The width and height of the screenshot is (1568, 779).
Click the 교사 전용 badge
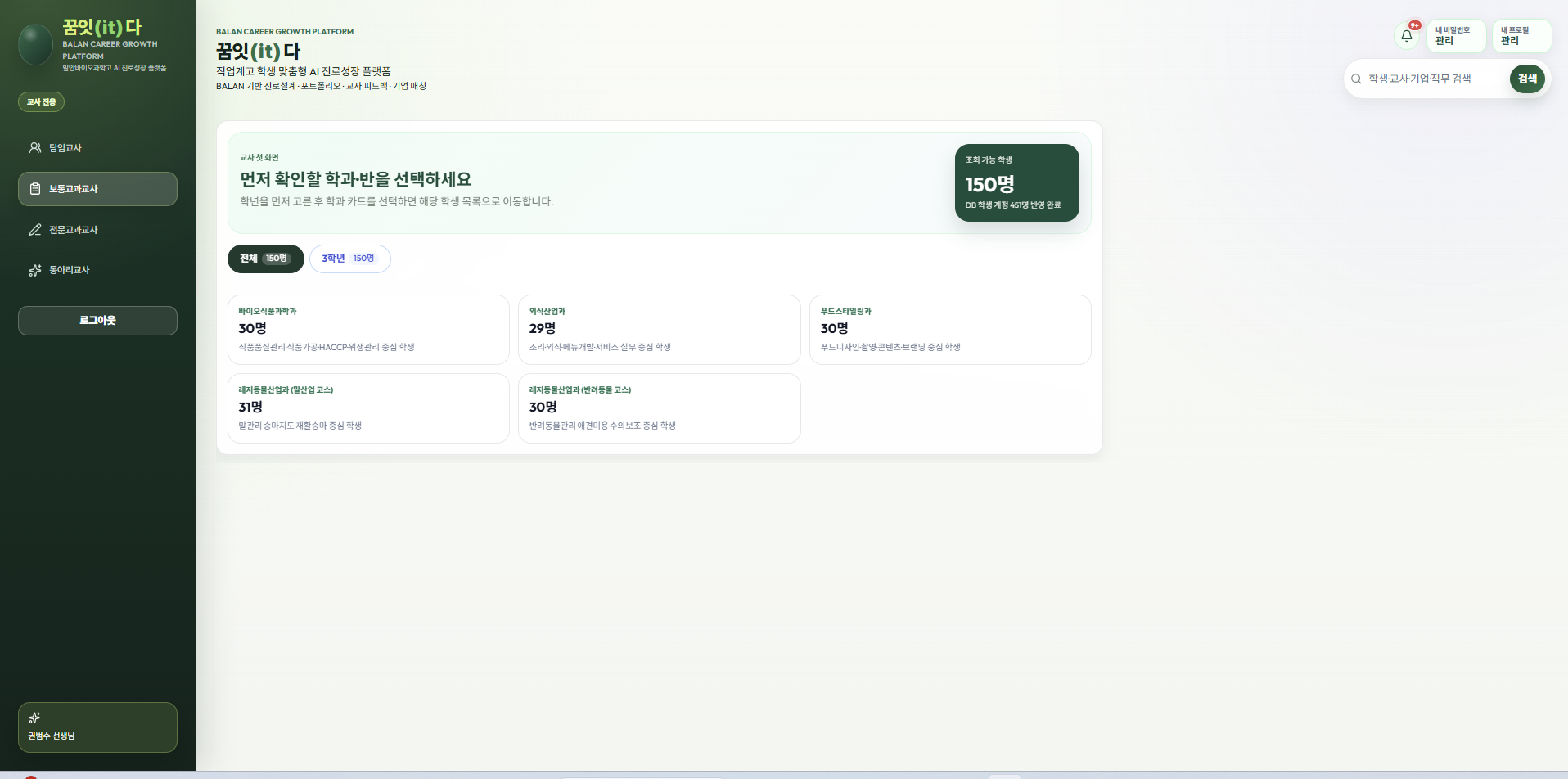pyautogui.click(x=41, y=102)
